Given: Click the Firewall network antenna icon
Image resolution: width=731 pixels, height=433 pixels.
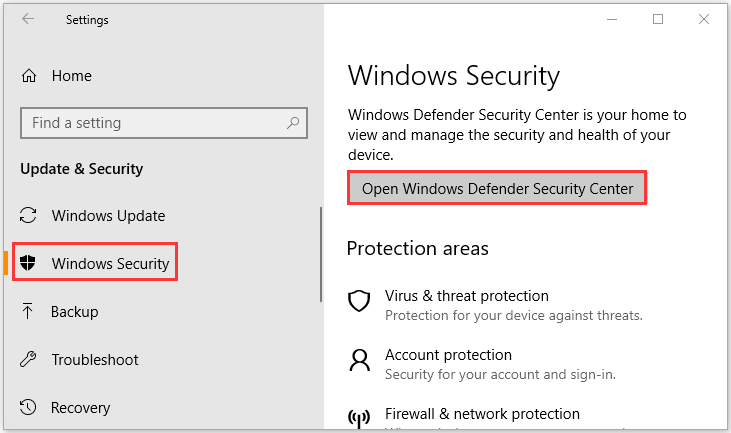Looking at the screenshot, I should click(359, 418).
